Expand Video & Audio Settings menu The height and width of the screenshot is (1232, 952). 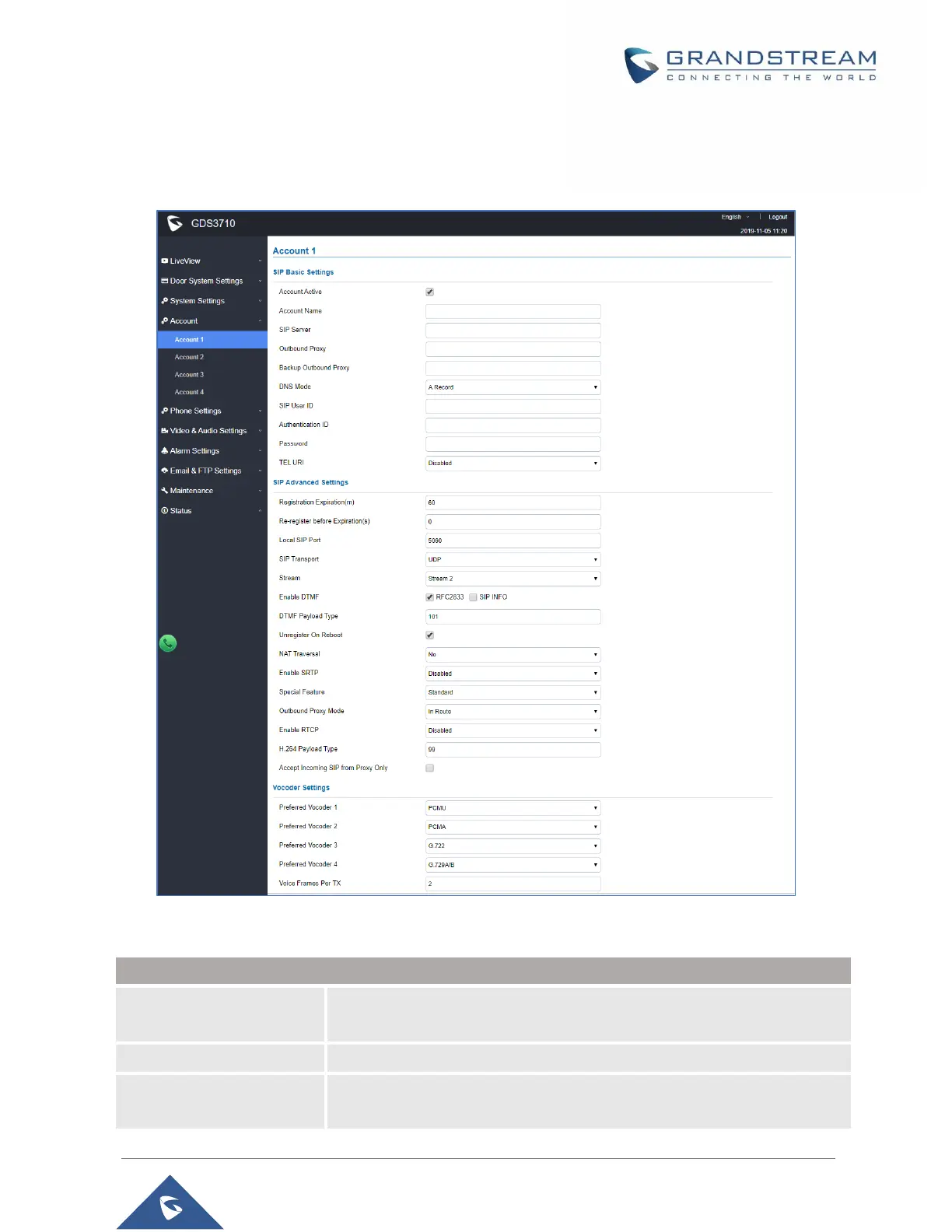(212, 431)
